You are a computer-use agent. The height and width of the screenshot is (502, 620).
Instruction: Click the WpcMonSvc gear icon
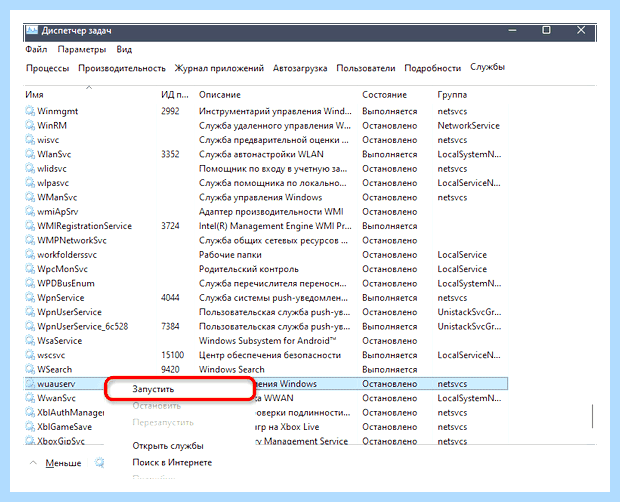[30, 269]
